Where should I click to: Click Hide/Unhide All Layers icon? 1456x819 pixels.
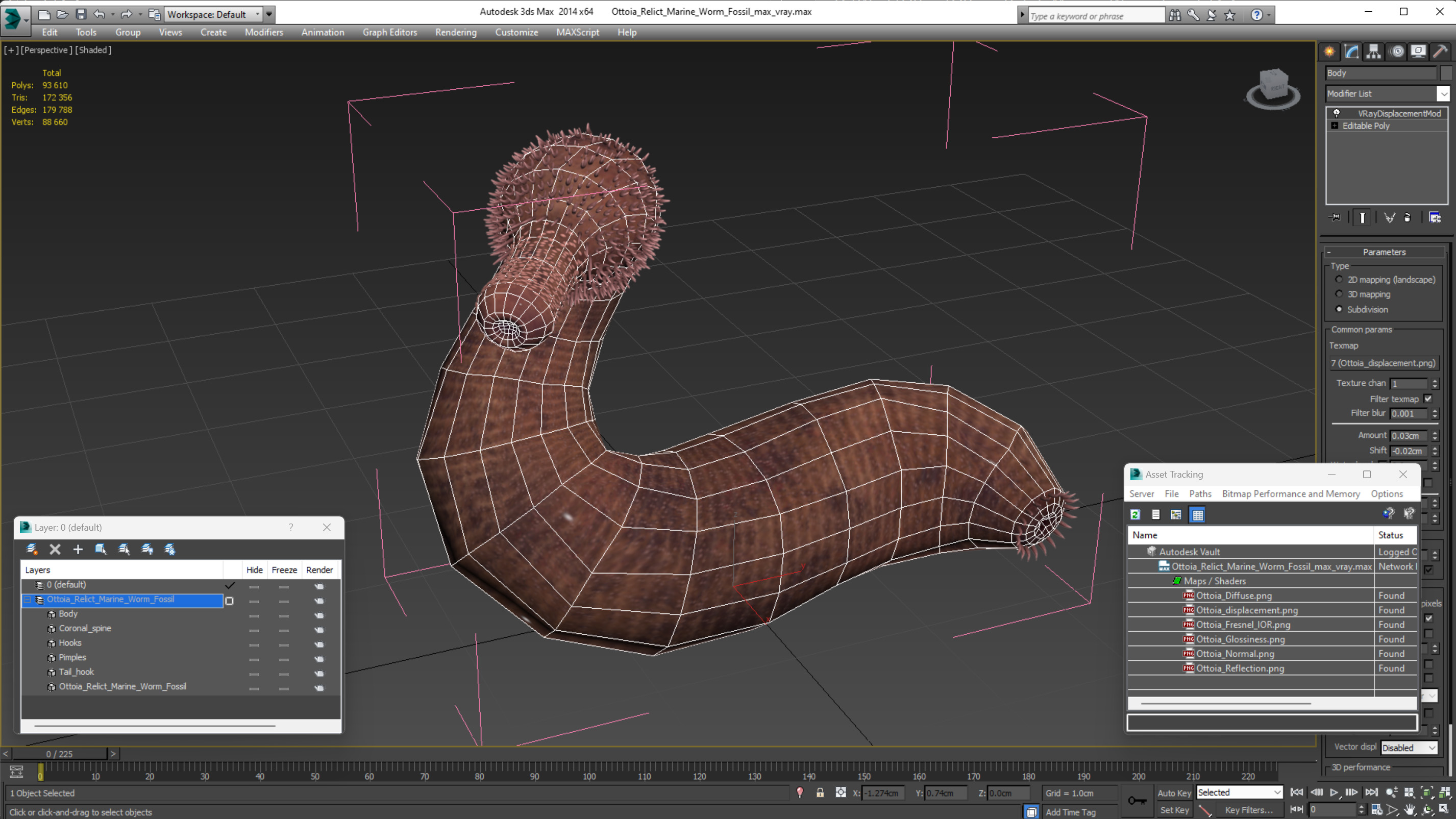[x=147, y=549]
